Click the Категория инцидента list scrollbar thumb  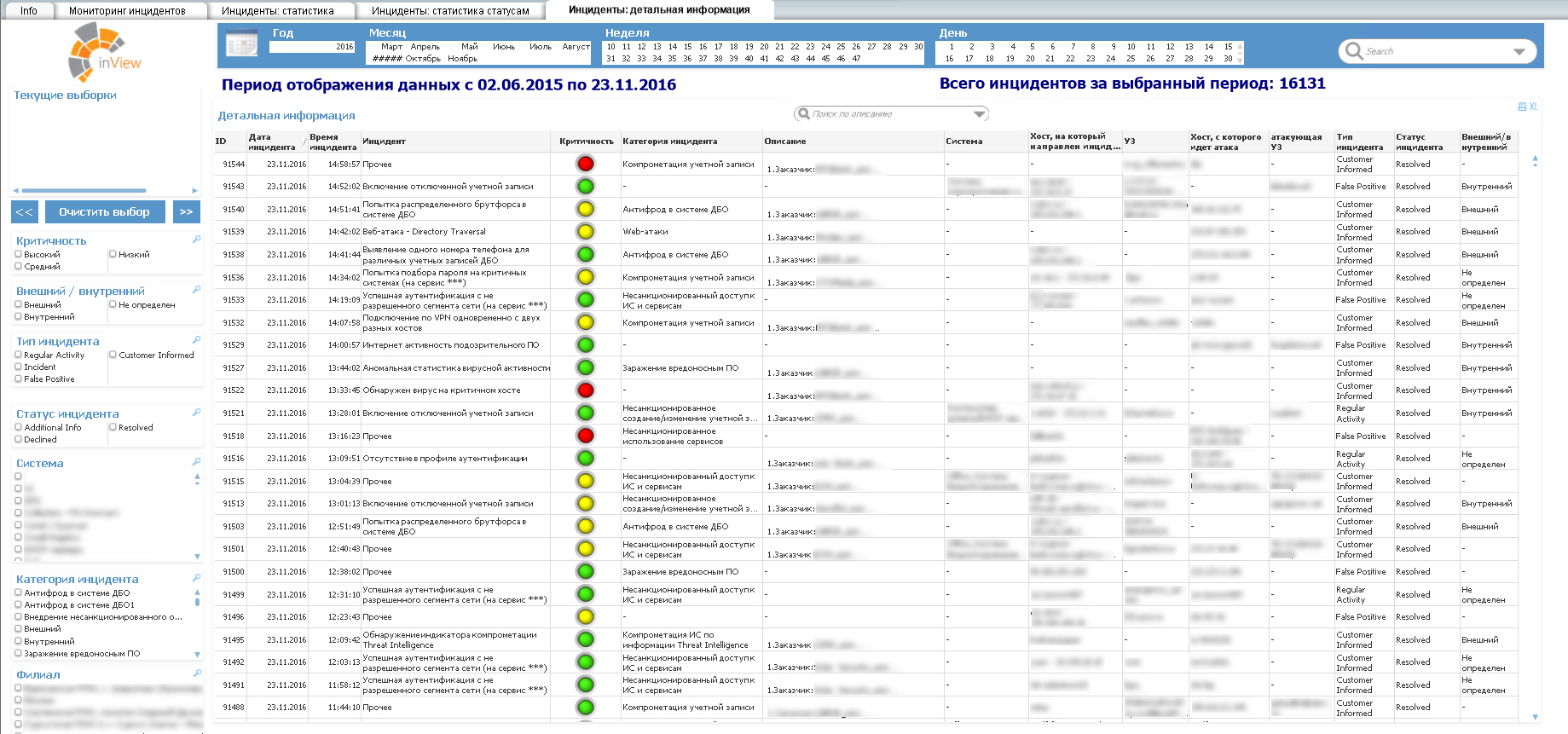tap(197, 602)
